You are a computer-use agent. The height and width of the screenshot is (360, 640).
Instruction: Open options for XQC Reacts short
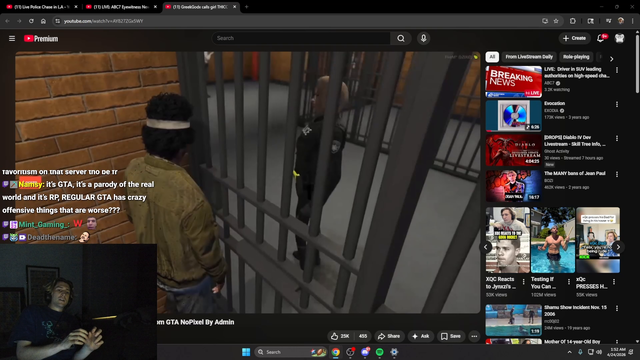(x=524, y=282)
